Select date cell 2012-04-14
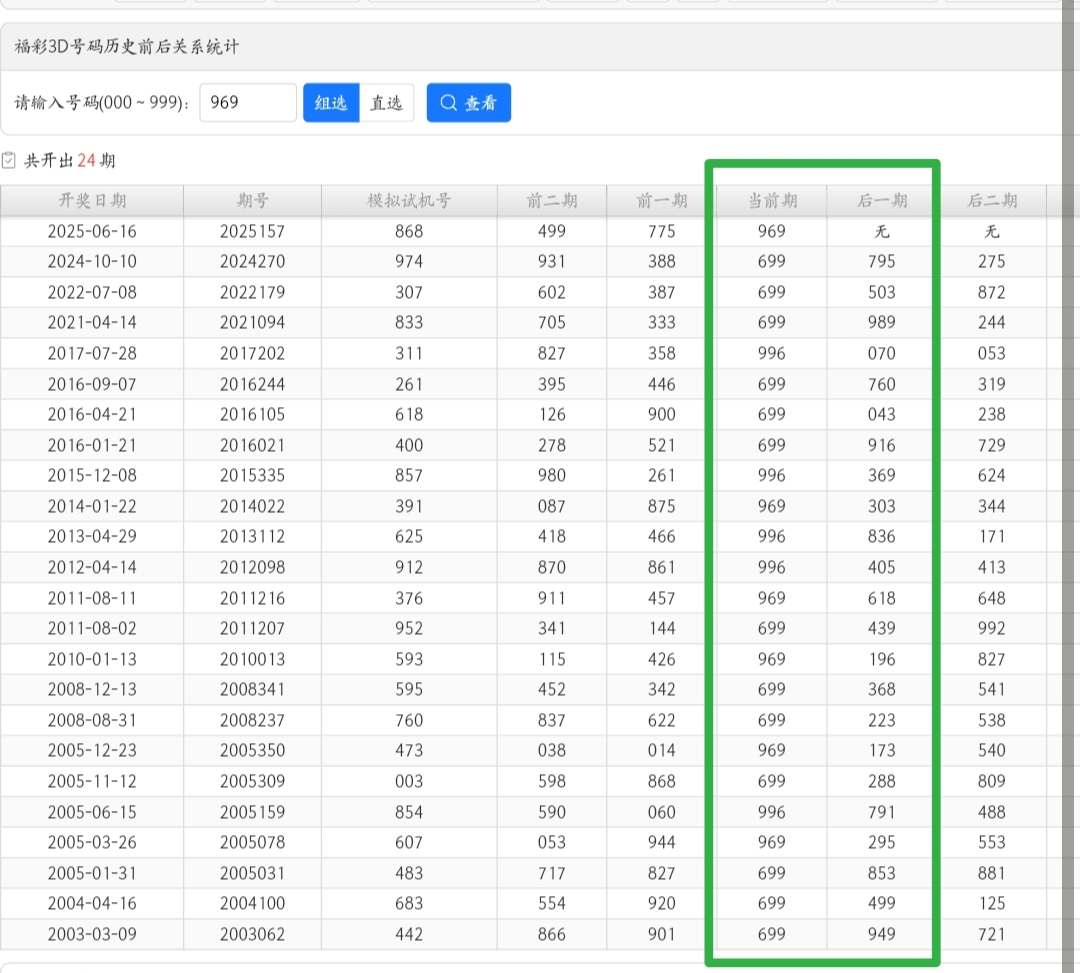 click(92, 567)
